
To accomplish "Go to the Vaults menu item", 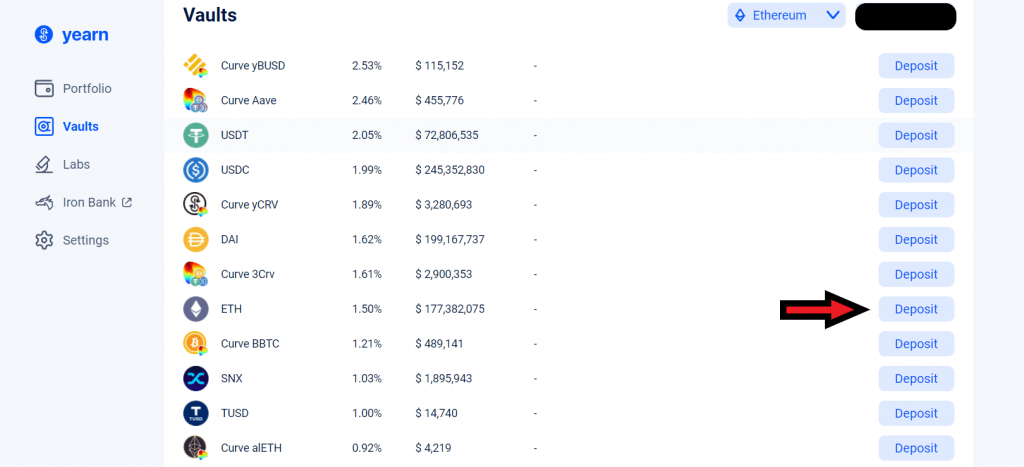I will pyautogui.click(x=80, y=127).
